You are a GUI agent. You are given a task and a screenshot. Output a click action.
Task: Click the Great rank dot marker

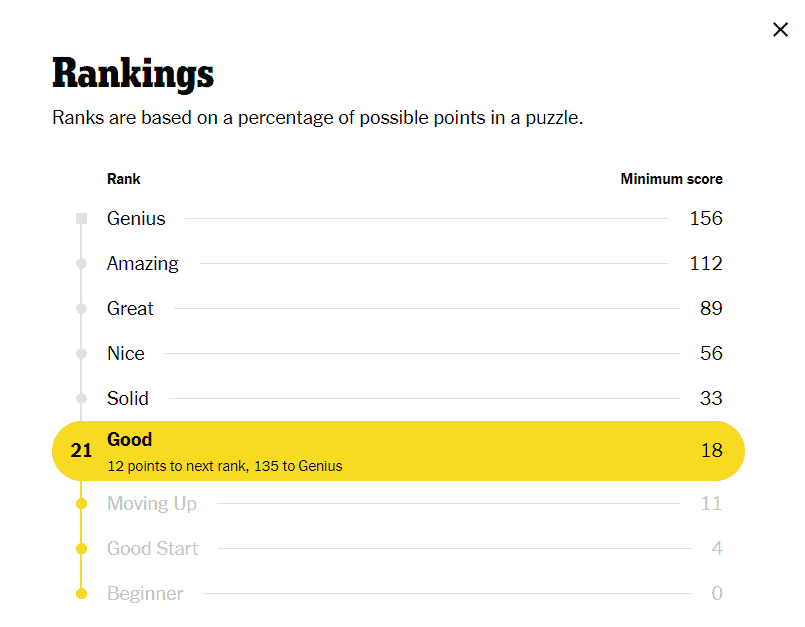pyautogui.click(x=81, y=309)
